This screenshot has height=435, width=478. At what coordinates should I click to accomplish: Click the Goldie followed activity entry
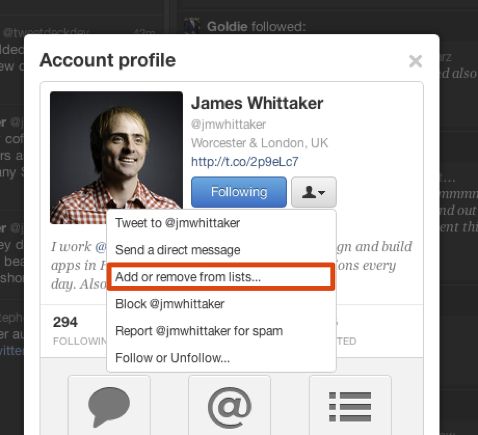[x=256, y=26]
